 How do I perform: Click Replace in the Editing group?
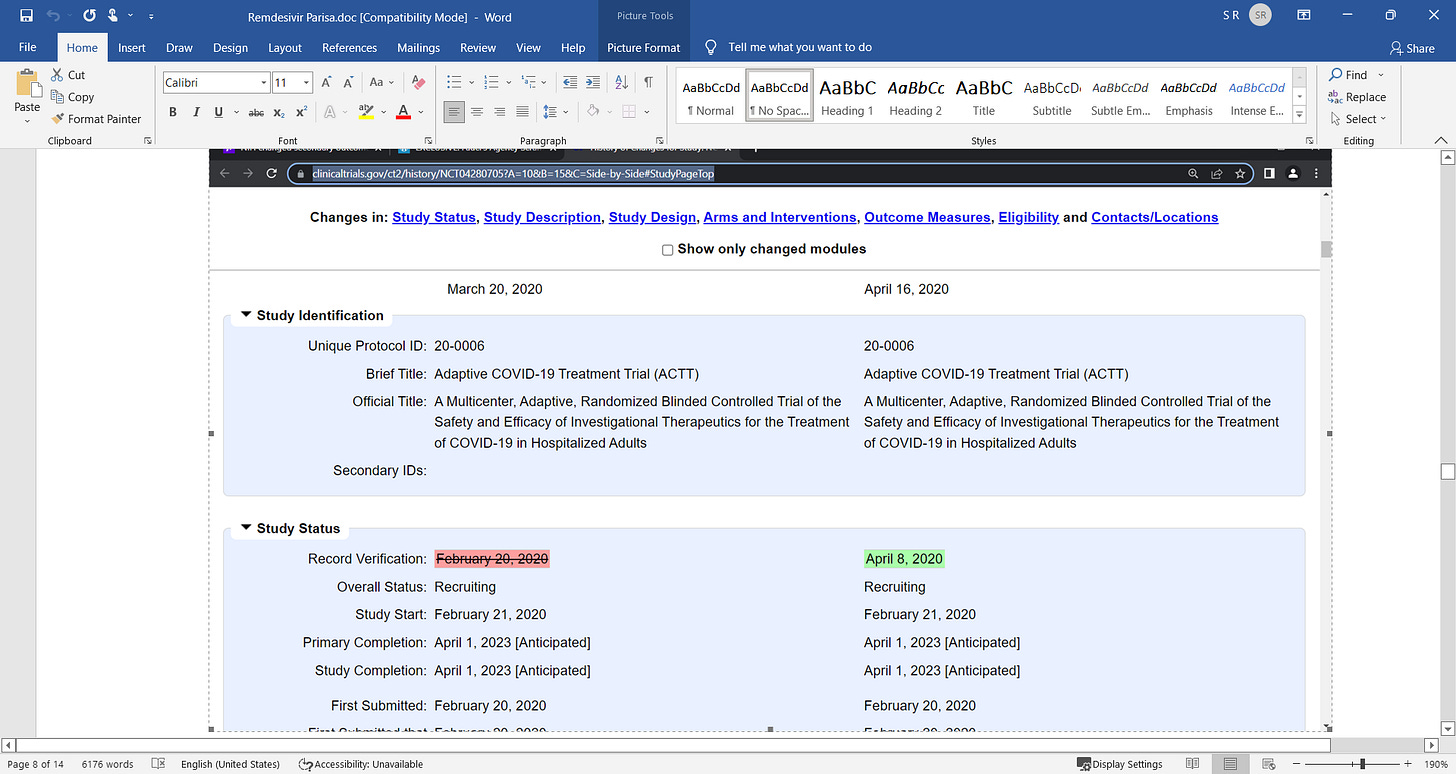(1357, 97)
